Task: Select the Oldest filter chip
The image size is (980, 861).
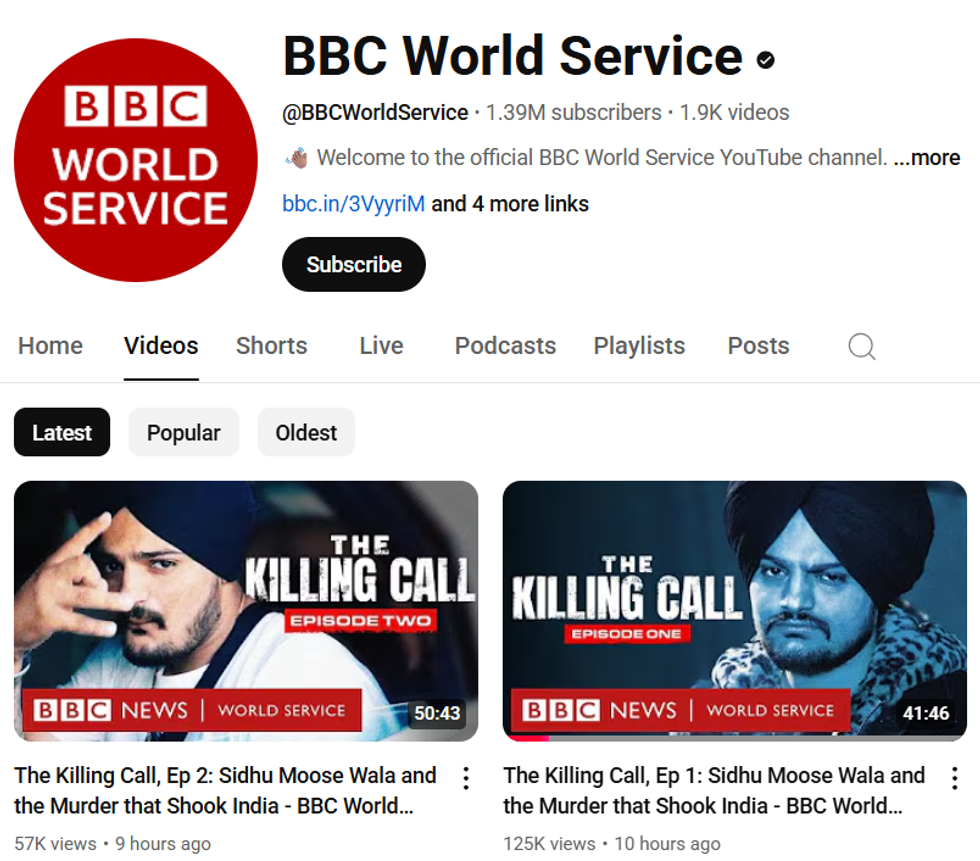Action: coord(305,432)
